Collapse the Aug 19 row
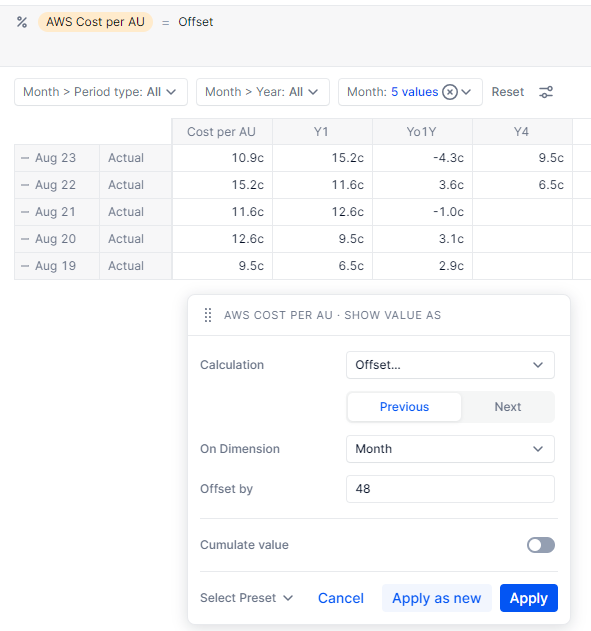 click(x=25, y=266)
